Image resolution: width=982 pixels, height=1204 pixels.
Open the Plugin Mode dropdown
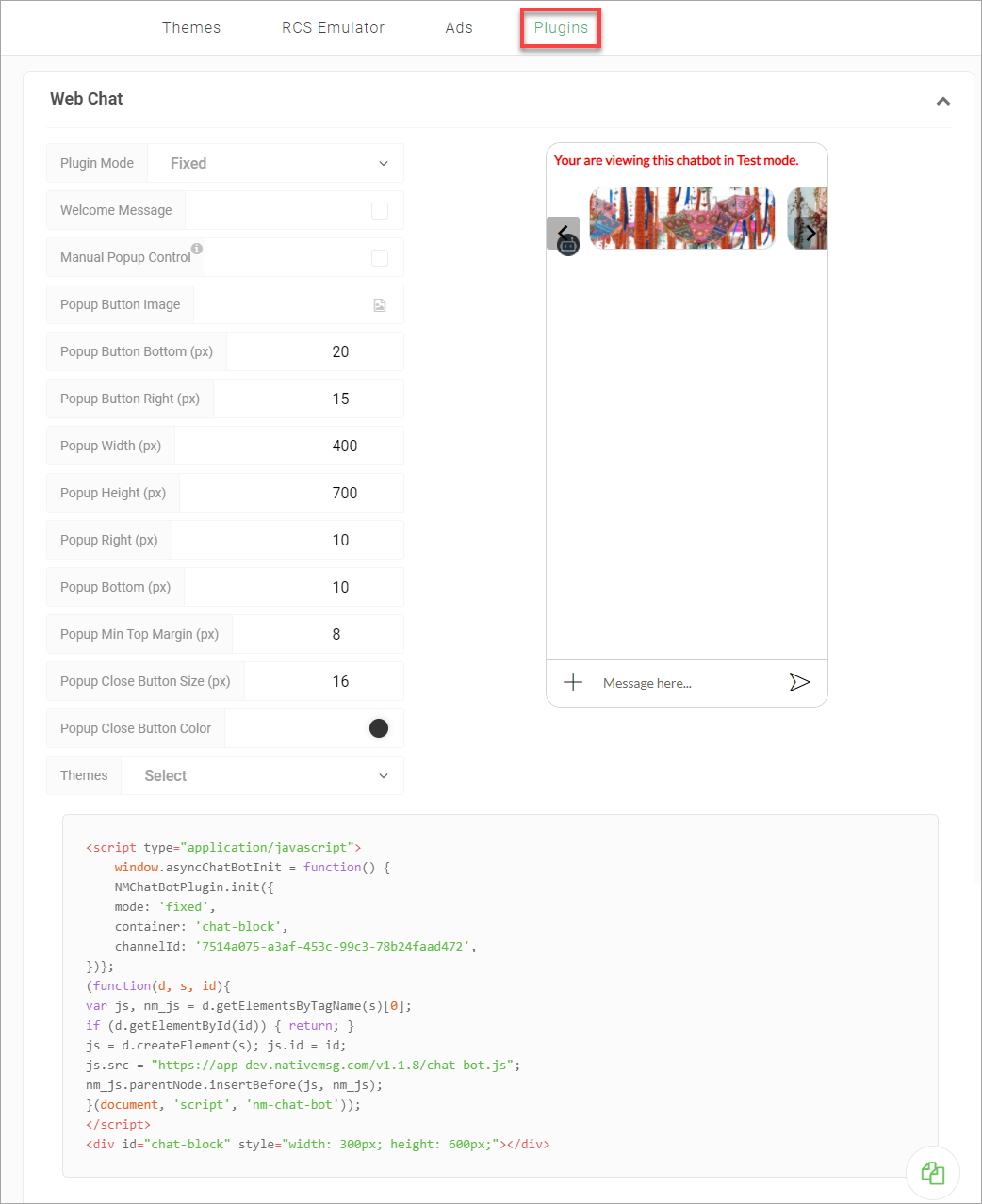pyautogui.click(x=276, y=163)
